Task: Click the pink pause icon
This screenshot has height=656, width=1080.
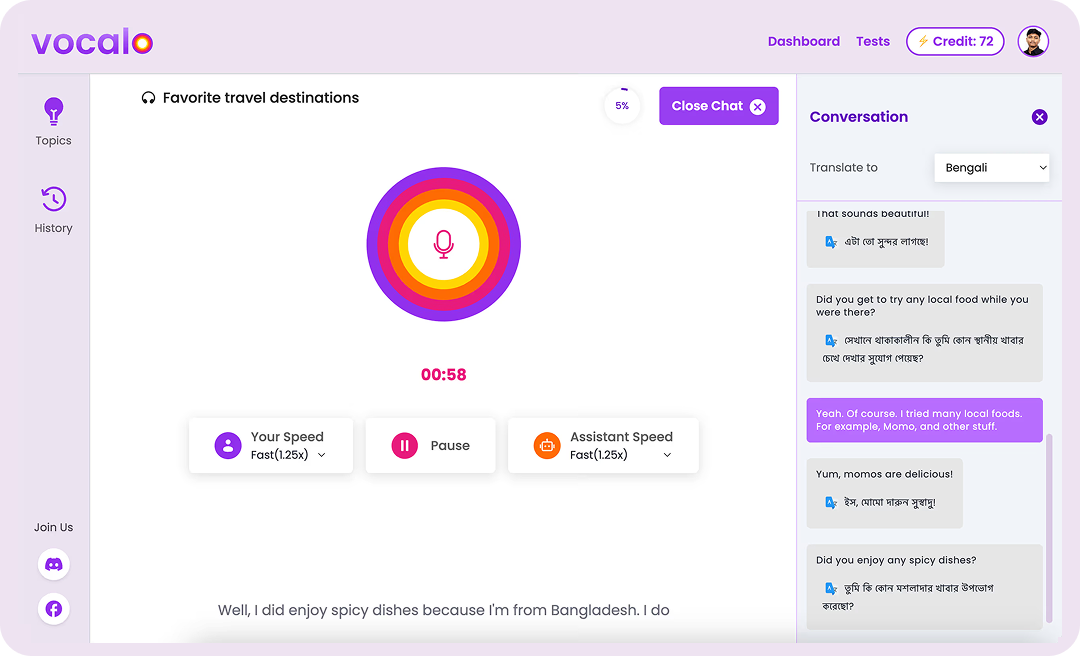Action: 405,445
